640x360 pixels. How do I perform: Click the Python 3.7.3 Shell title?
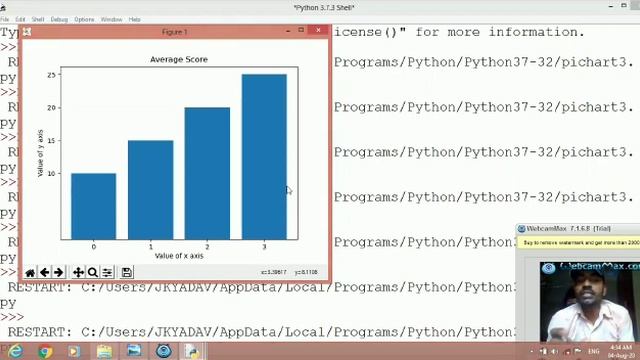point(324,7)
